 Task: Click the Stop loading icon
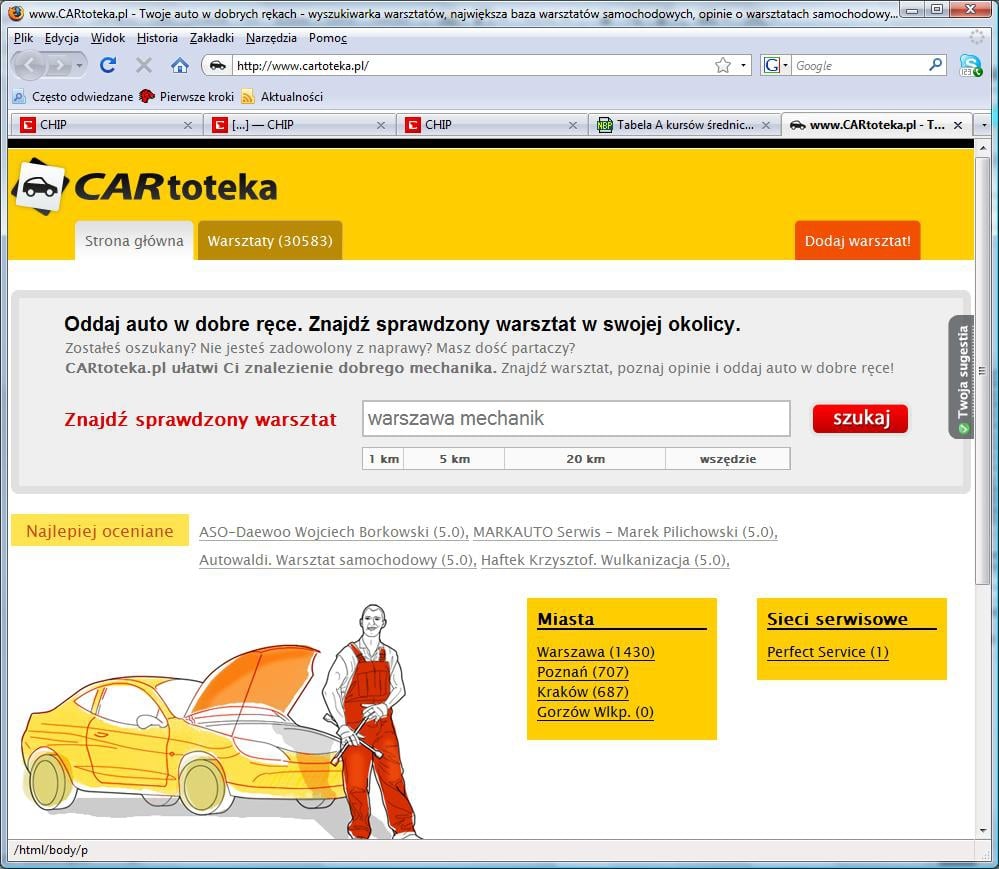[143, 64]
